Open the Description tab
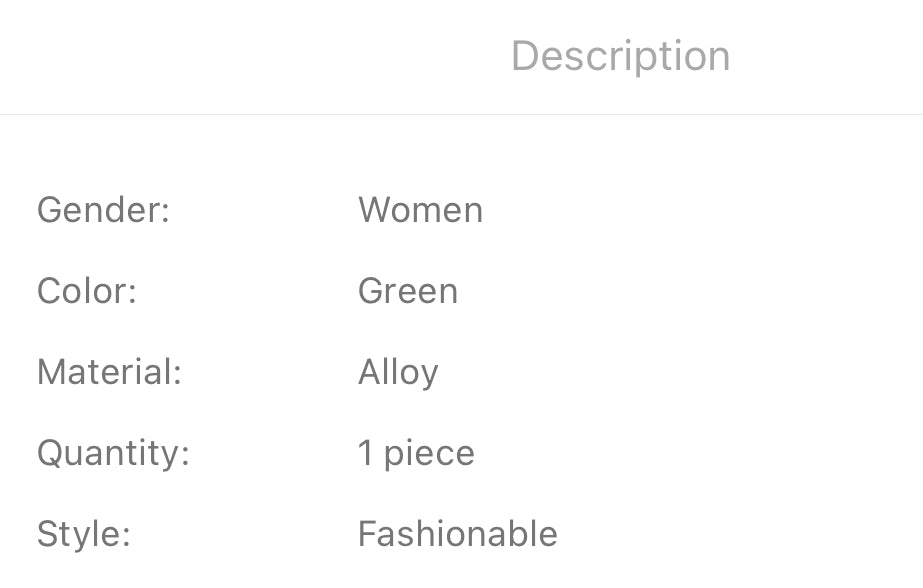This screenshot has width=923, height=588. tap(620, 57)
